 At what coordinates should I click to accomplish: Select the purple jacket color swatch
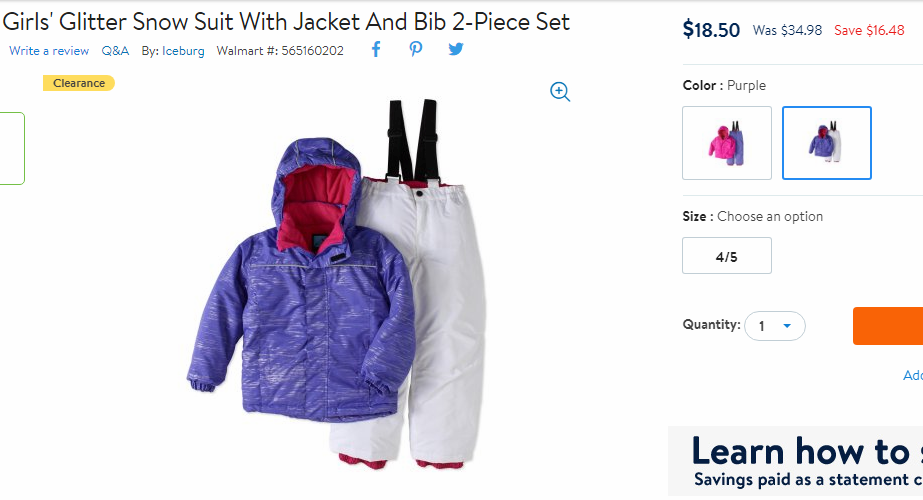(x=826, y=143)
